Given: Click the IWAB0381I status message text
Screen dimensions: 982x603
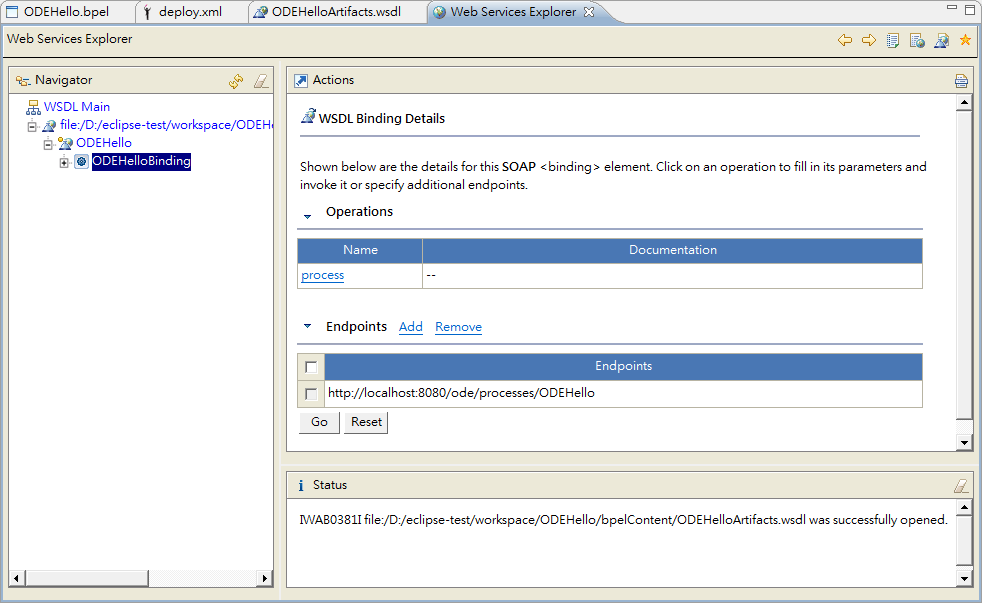Looking at the screenshot, I should tap(623, 520).
